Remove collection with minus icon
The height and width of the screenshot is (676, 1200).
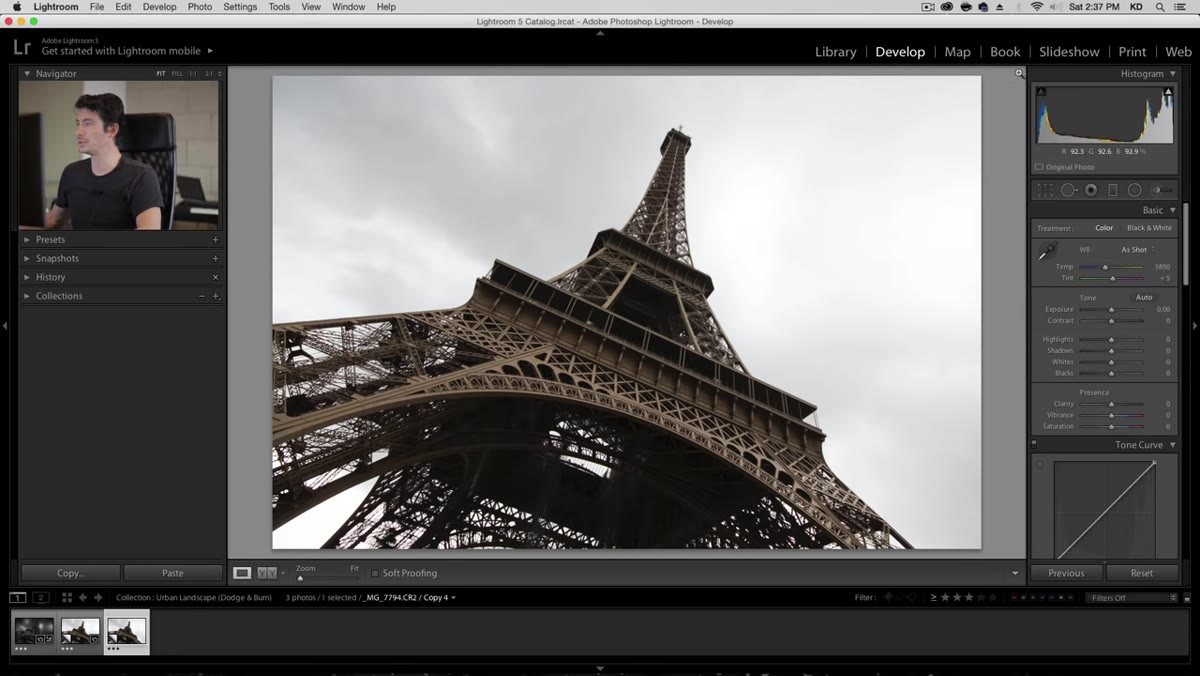pos(202,296)
